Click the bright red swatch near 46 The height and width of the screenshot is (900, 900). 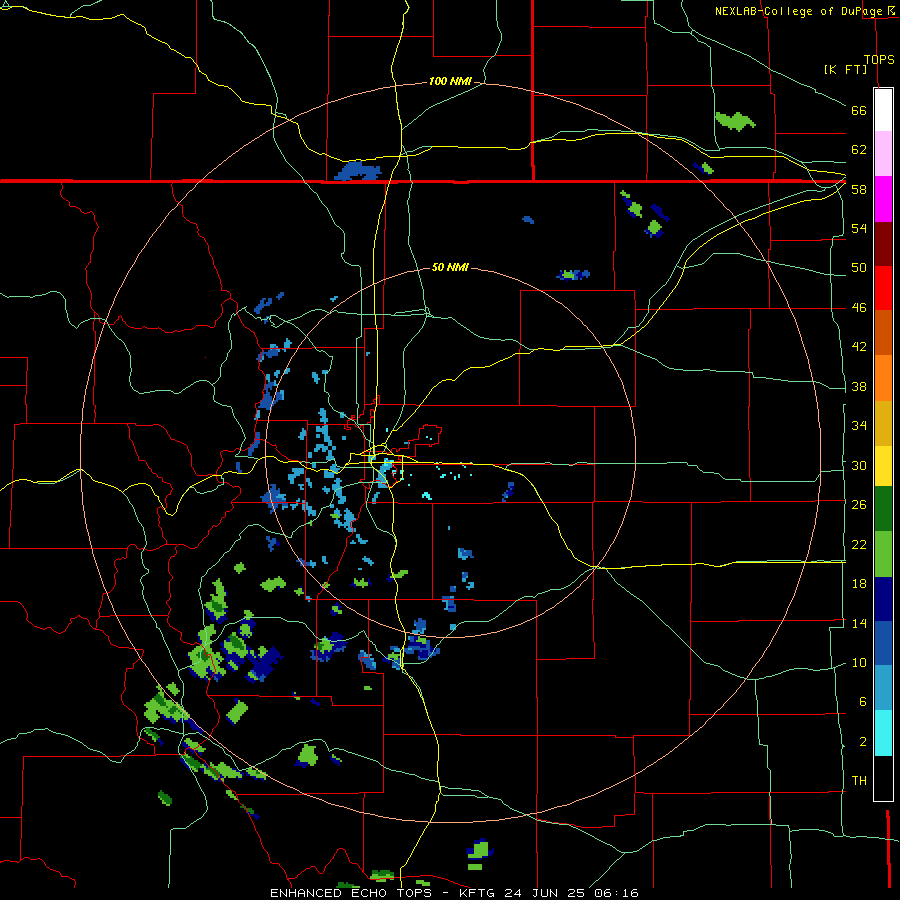click(883, 289)
